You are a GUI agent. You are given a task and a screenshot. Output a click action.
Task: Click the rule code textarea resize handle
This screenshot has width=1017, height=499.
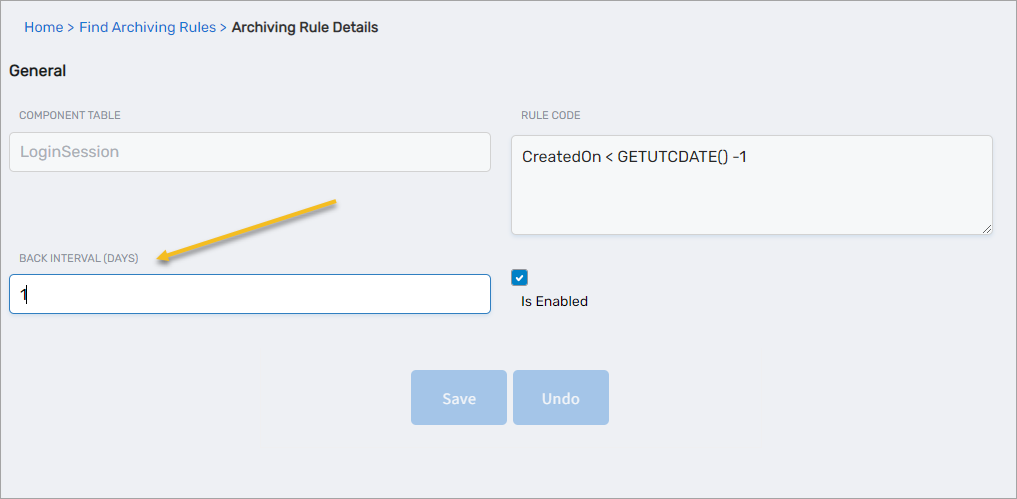pyautogui.click(x=986, y=228)
